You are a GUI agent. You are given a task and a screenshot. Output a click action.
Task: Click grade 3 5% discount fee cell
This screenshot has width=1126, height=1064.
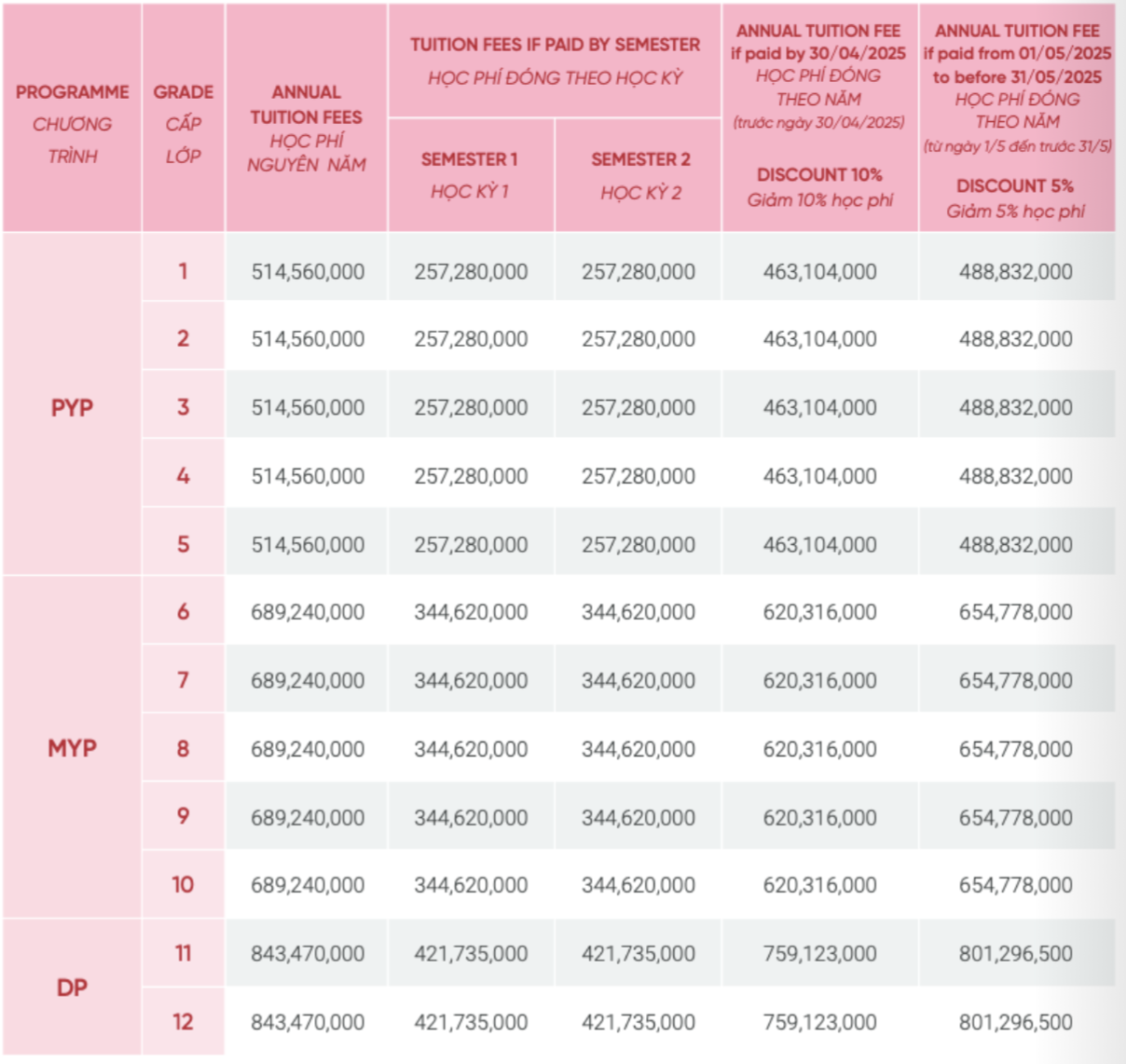pyautogui.click(x=1015, y=407)
